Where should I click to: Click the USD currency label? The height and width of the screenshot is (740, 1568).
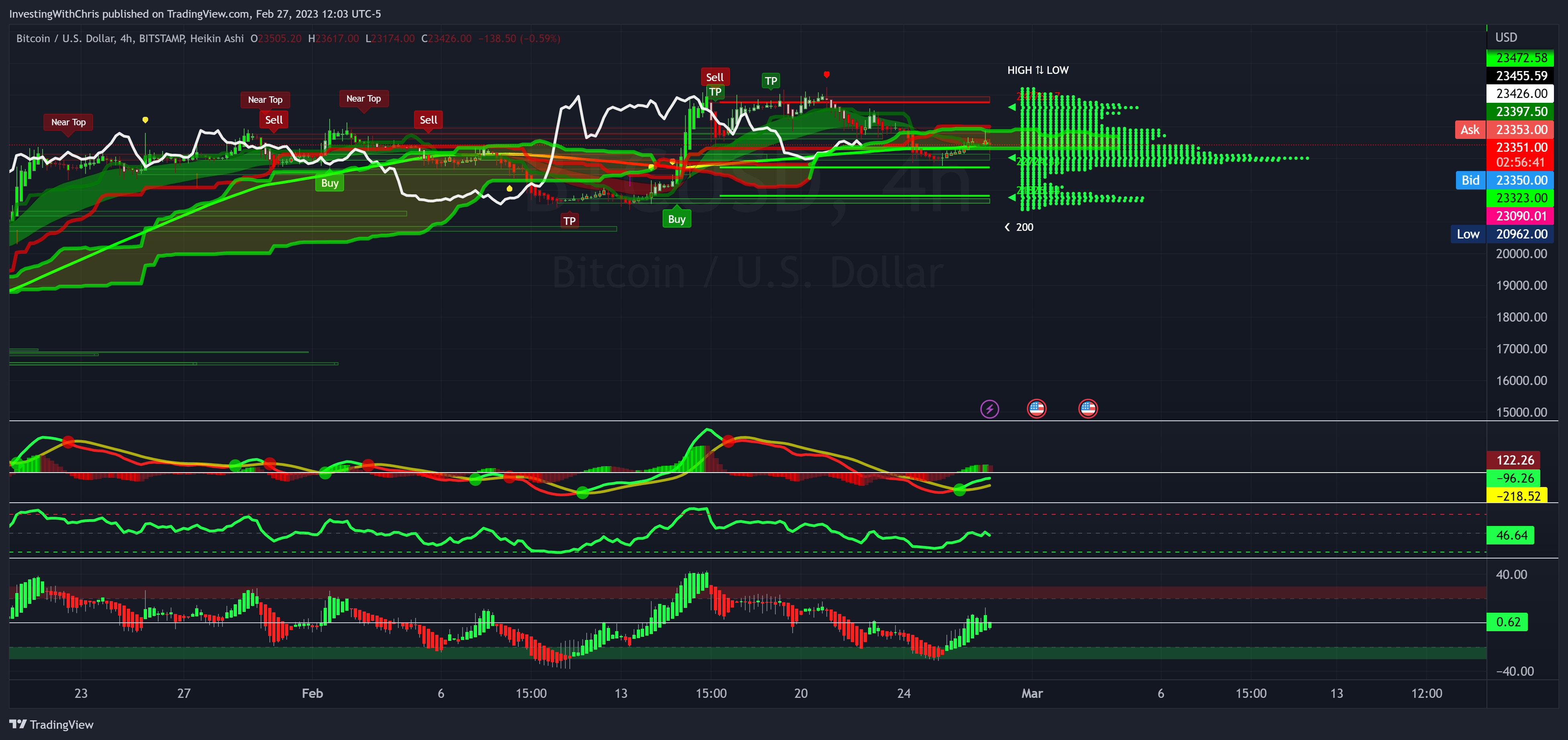tap(1507, 38)
